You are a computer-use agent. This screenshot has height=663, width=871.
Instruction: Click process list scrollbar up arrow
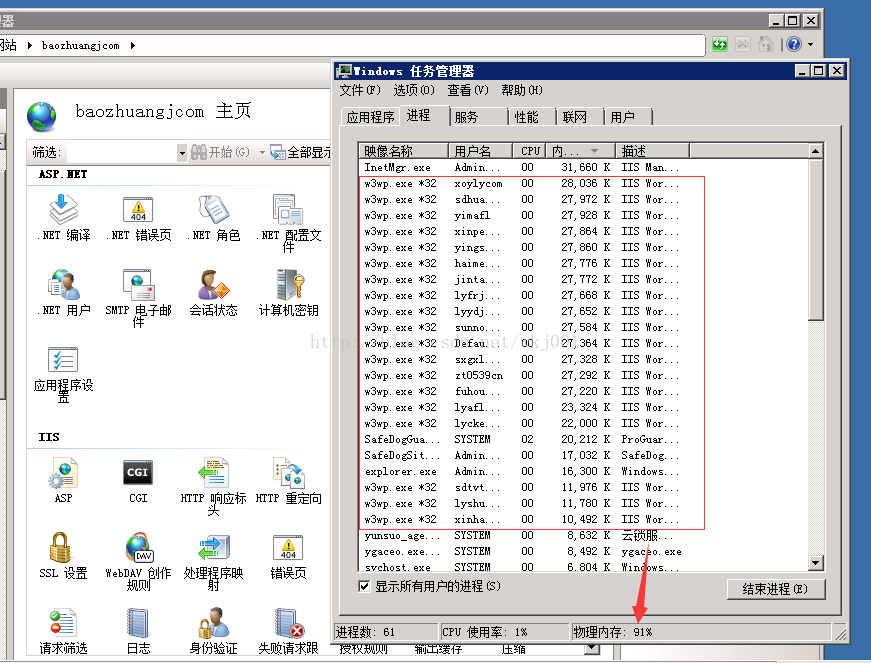(x=815, y=151)
